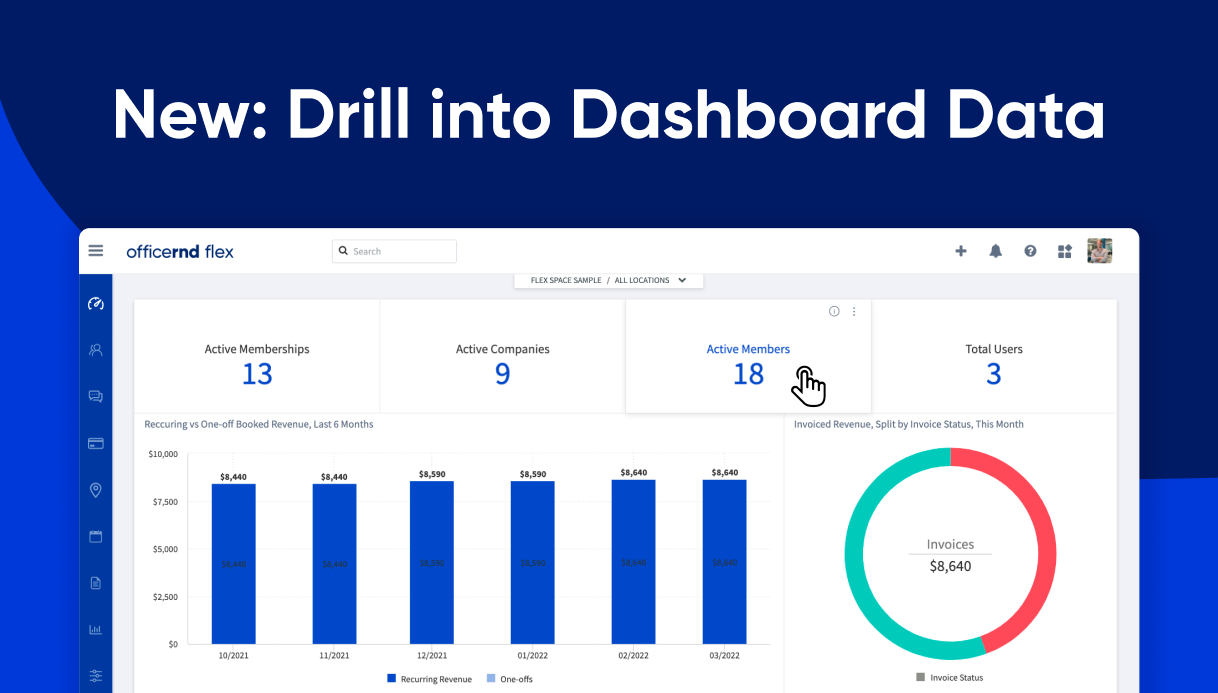Click the Recurring vs One-off Booked Revenue chart title

coord(259,424)
